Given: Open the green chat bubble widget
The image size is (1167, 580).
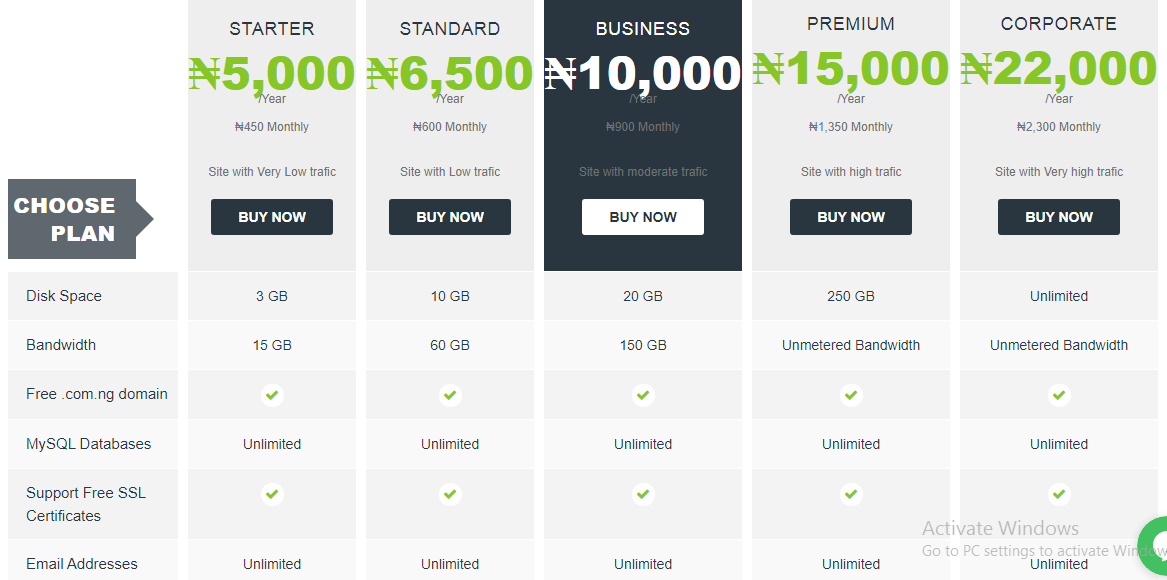Looking at the screenshot, I should [x=1155, y=546].
